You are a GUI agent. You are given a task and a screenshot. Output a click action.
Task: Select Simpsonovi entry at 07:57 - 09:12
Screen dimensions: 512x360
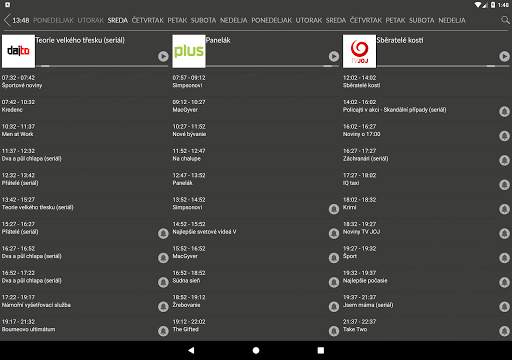(x=256, y=82)
